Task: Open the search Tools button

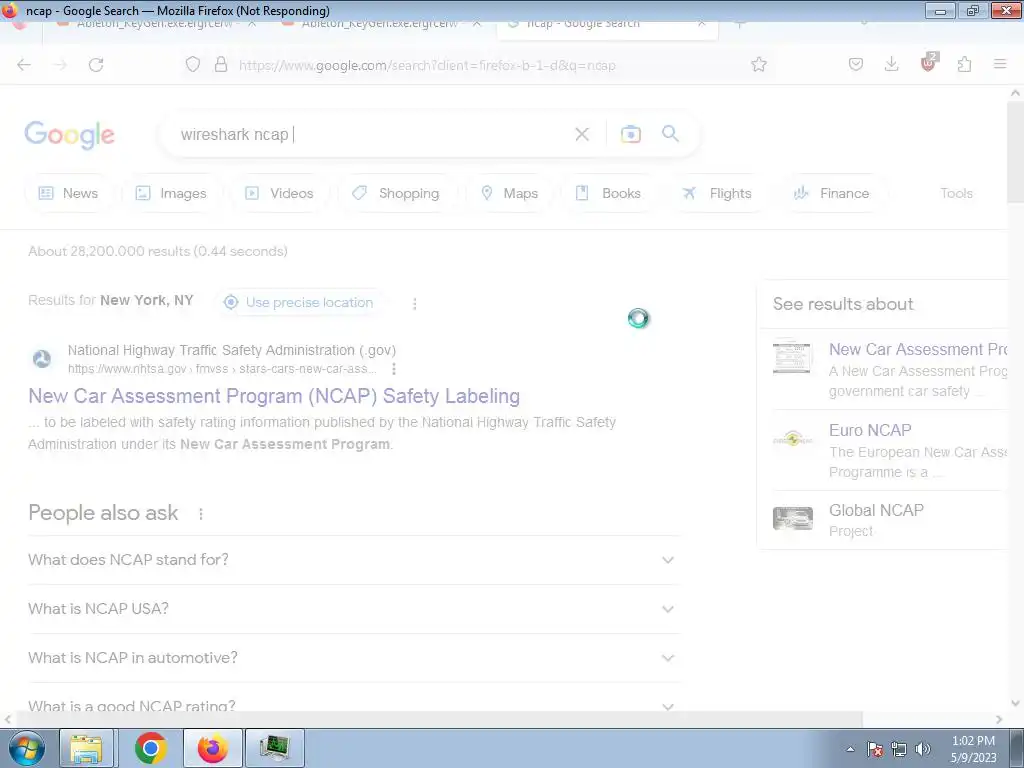Action: coord(956,193)
